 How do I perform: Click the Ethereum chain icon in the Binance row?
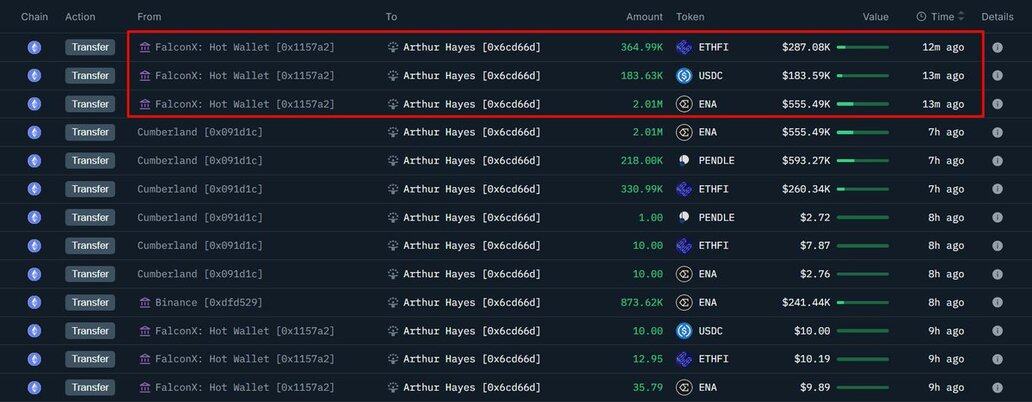[34, 303]
